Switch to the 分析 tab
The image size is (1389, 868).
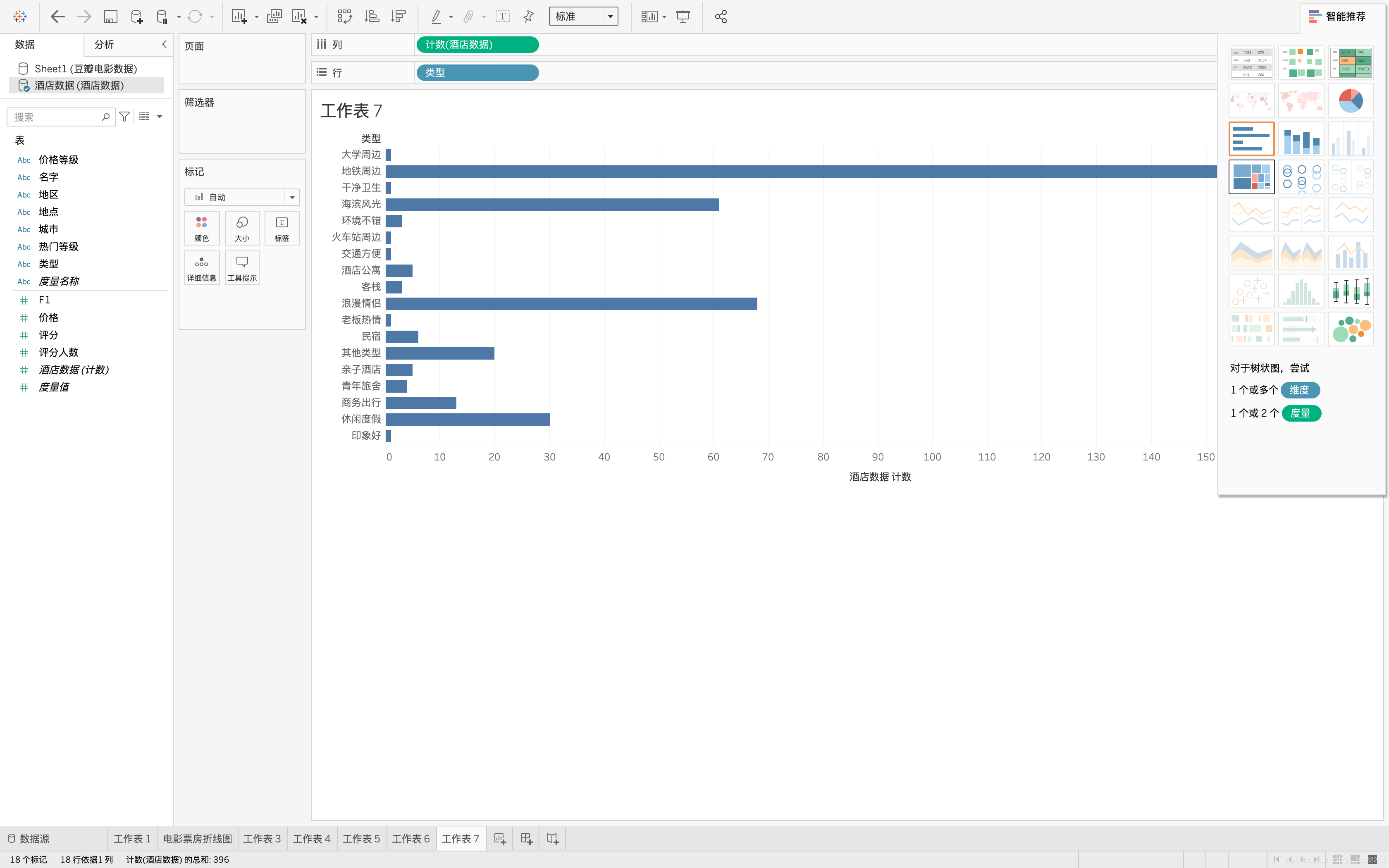coord(104,44)
